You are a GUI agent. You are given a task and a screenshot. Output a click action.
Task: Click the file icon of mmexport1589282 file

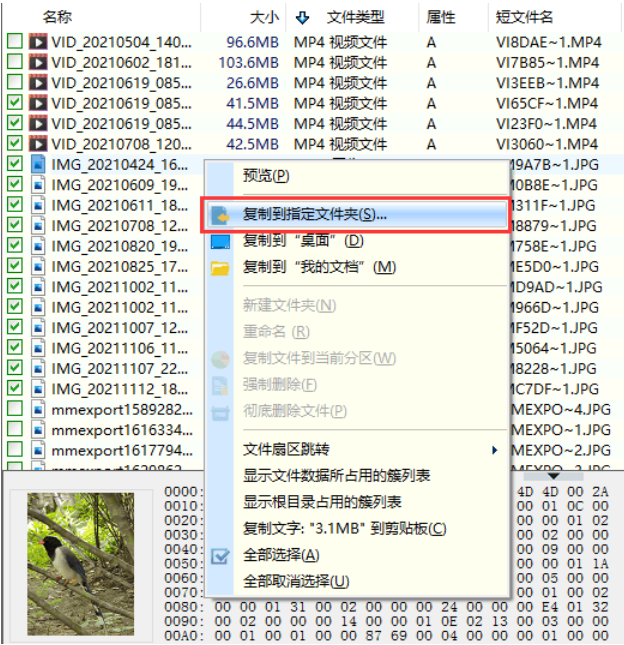(38, 409)
